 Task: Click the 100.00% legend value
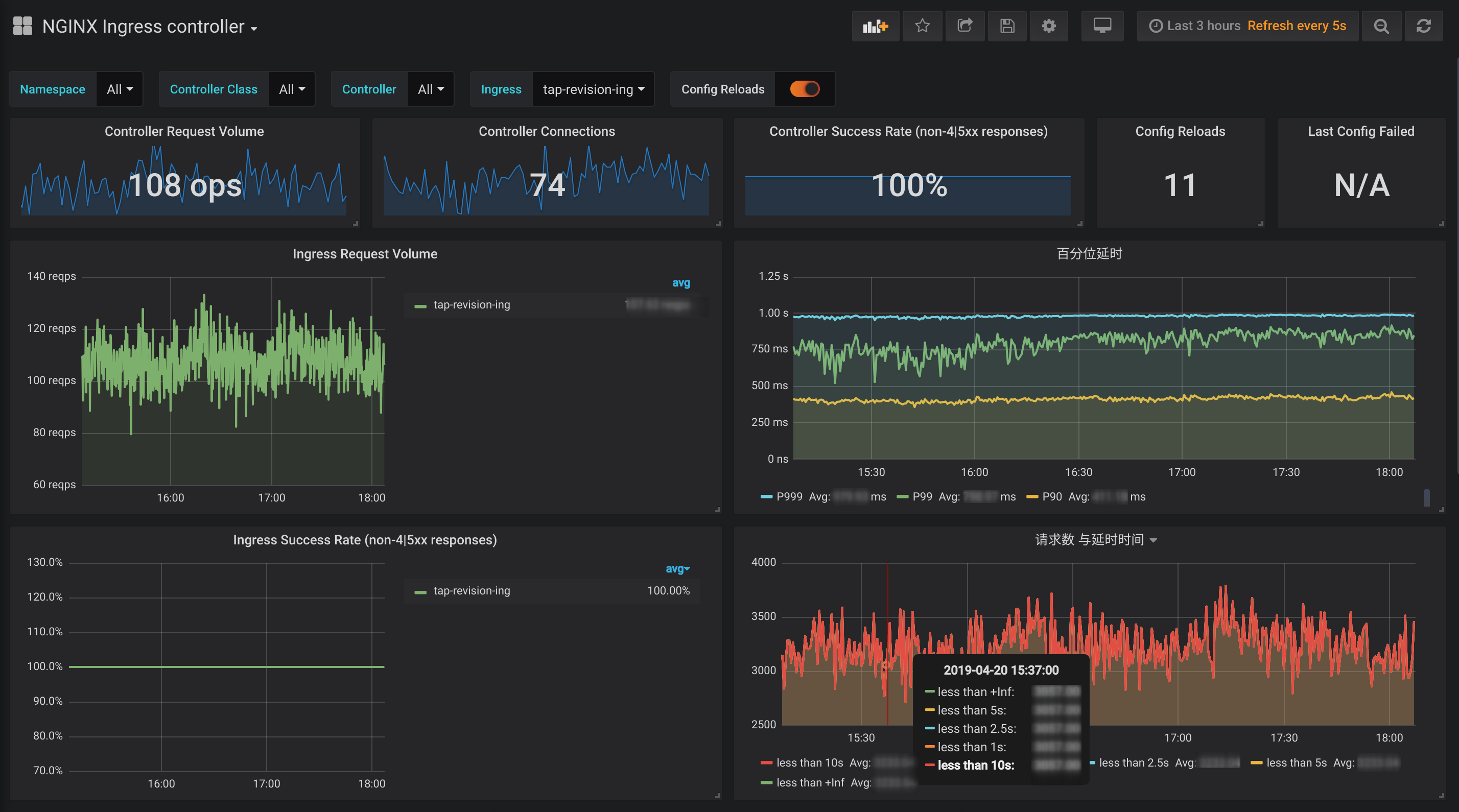pos(668,590)
